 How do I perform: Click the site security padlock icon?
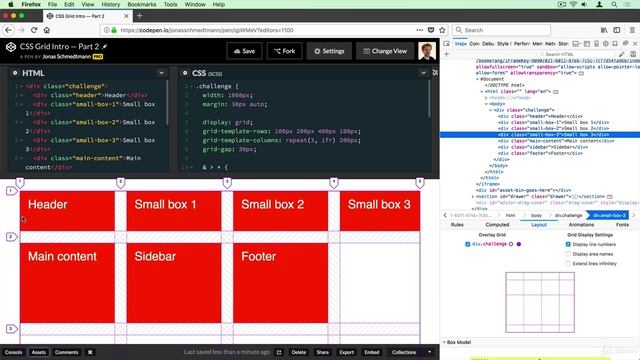[114, 30]
